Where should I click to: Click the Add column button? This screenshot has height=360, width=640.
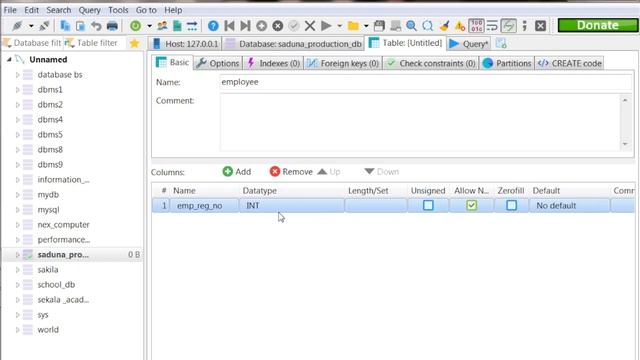(237, 172)
